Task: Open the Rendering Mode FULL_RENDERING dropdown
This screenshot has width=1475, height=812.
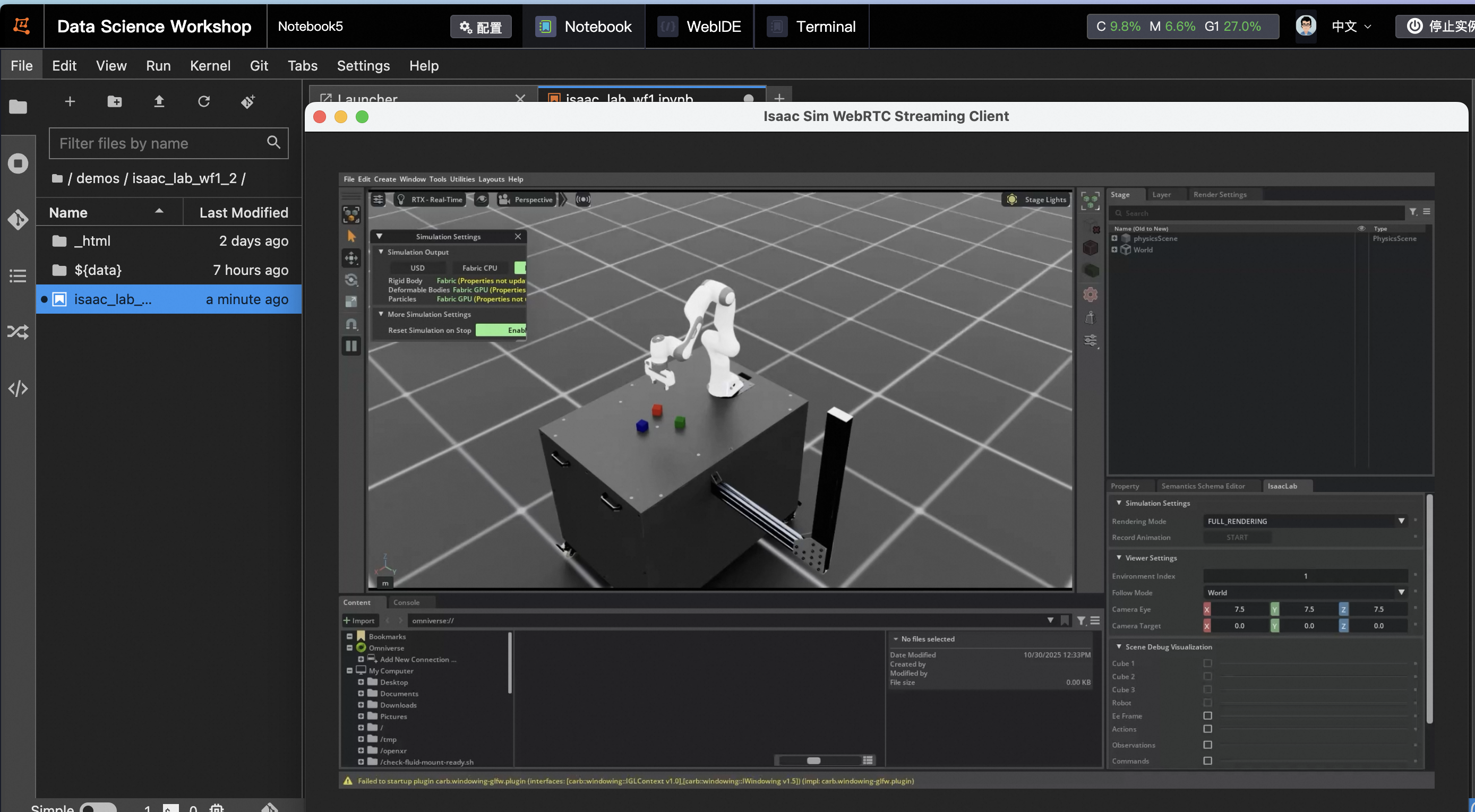Action: [x=1305, y=521]
